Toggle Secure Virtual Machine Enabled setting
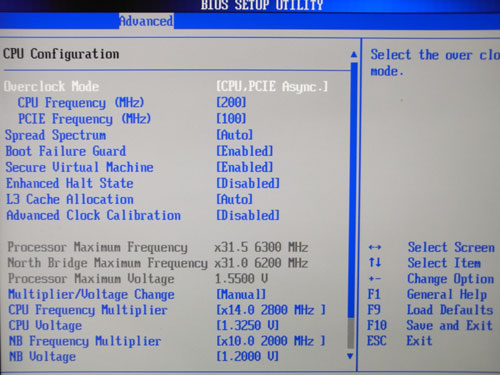 [x=245, y=167]
